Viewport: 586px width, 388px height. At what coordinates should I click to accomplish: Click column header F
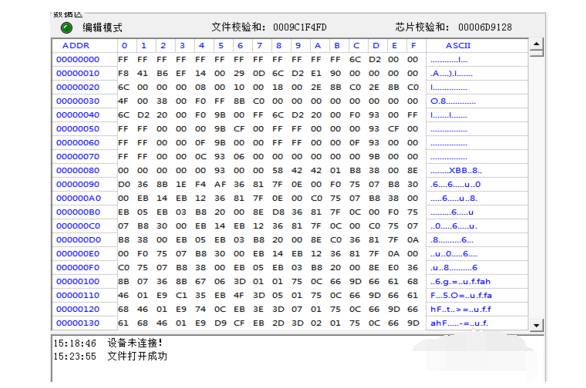pyautogui.click(x=413, y=46)
